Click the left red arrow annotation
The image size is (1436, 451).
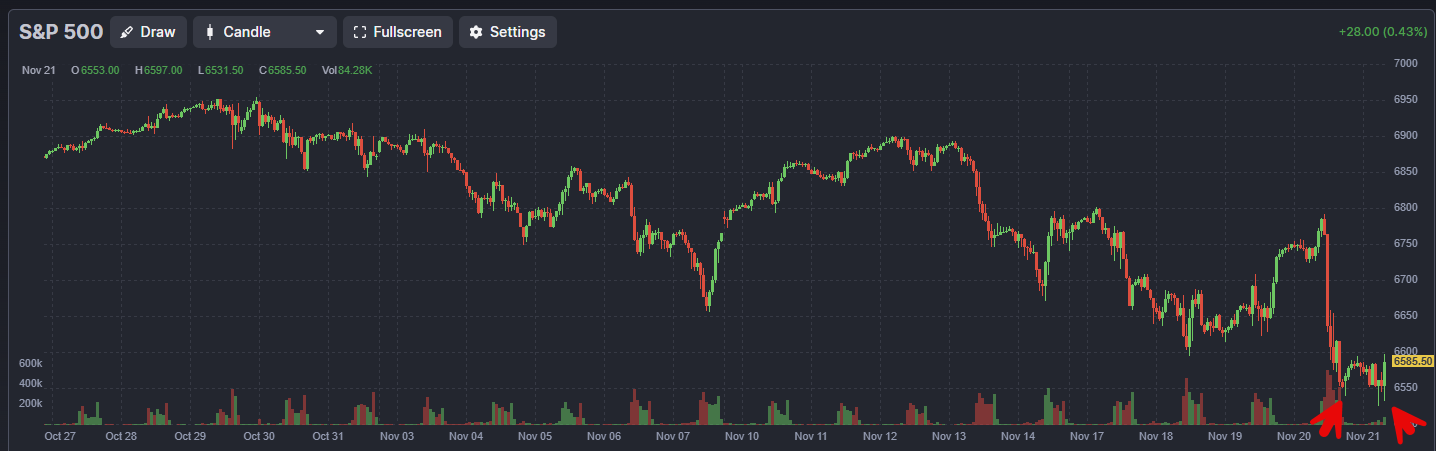pyautogui.click(x=1329, y=418)
